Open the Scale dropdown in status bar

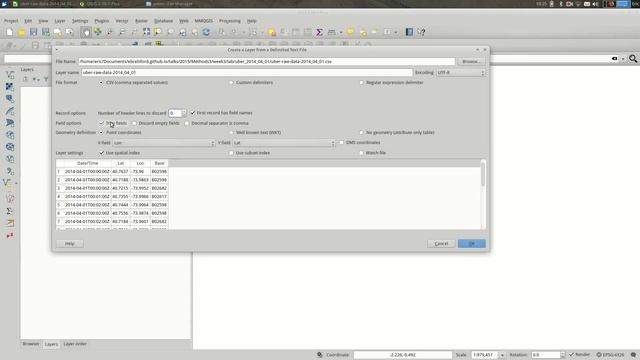[x=502, y=355]
